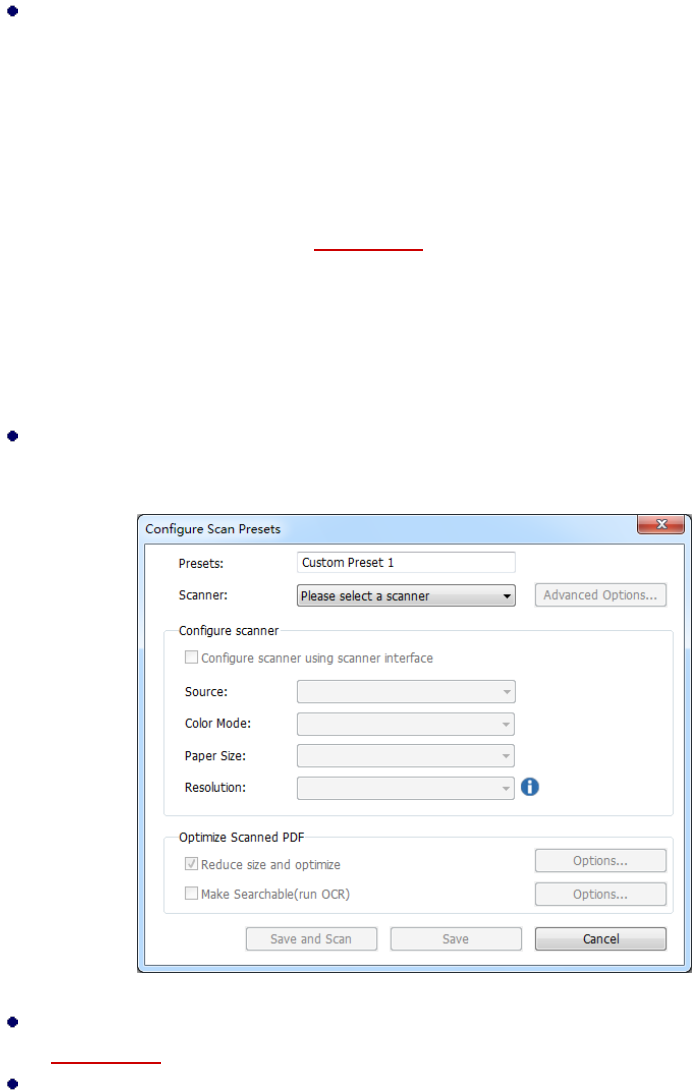Click the Advanced Options button
This screenshot has width=692, height=1091.
(600, 595)
